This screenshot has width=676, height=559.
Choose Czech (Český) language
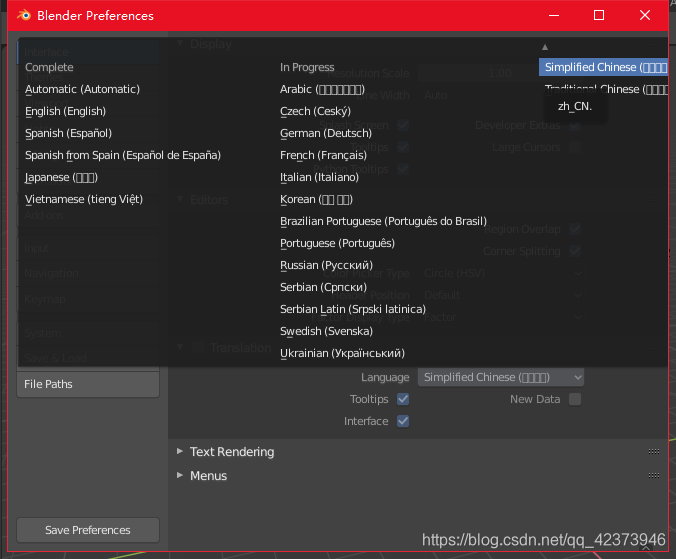click(x=316, y=111)
